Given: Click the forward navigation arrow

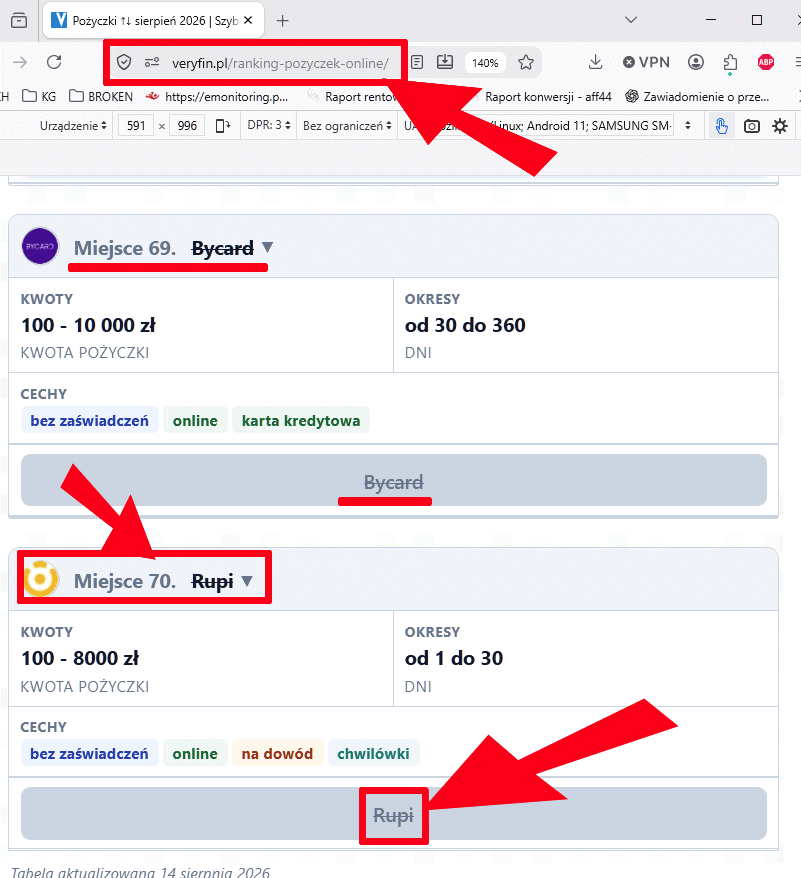Looking at the screenshot, I should 20,62.
